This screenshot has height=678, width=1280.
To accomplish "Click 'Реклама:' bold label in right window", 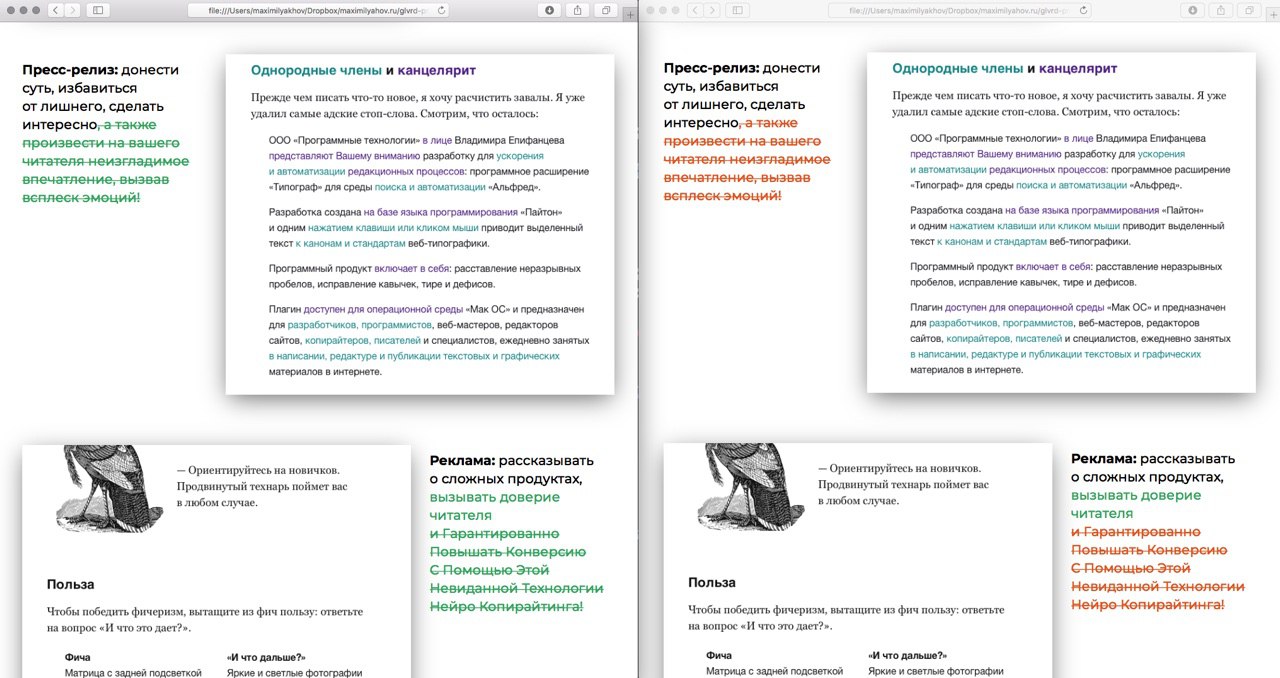I will (x=1103, y=459).
